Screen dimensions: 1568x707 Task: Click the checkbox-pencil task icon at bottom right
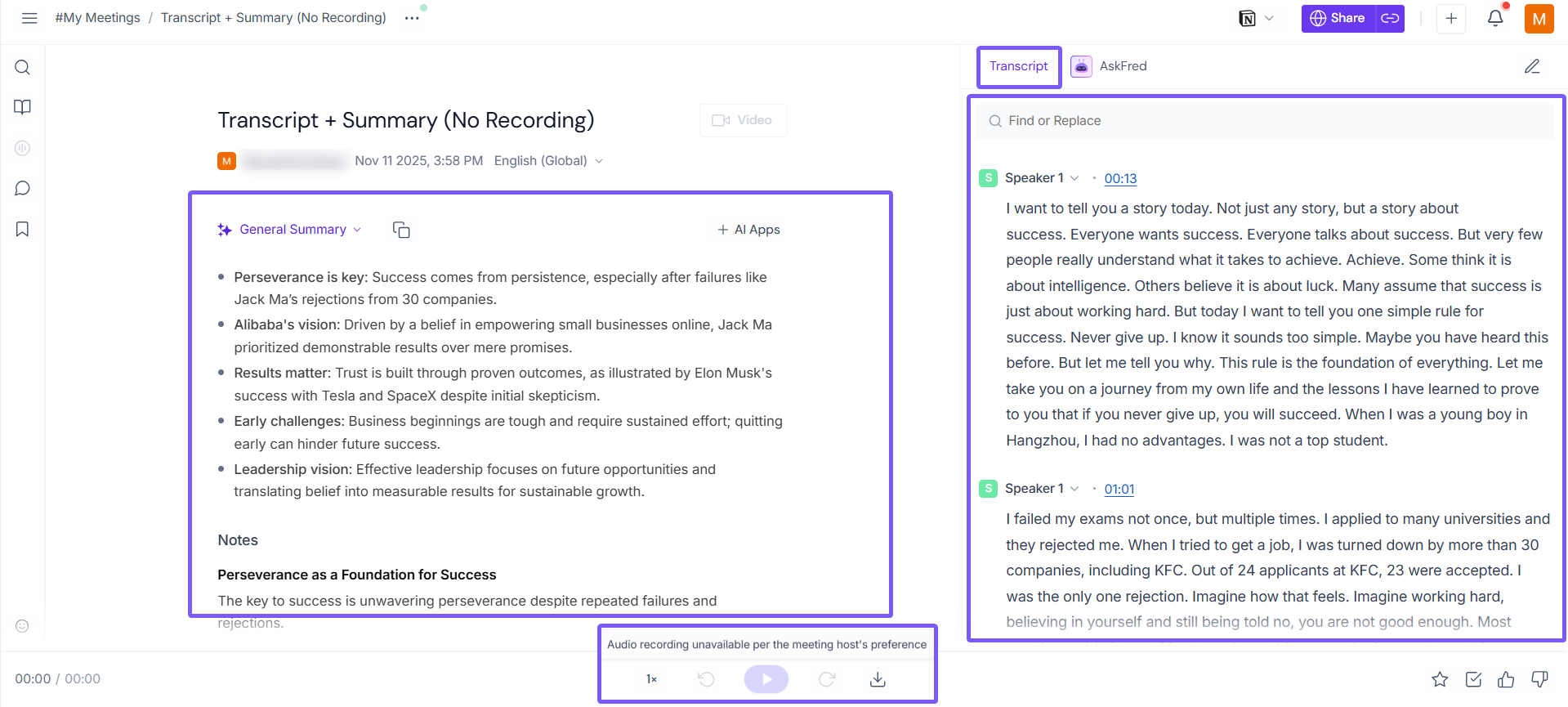tap(1473, 679)
